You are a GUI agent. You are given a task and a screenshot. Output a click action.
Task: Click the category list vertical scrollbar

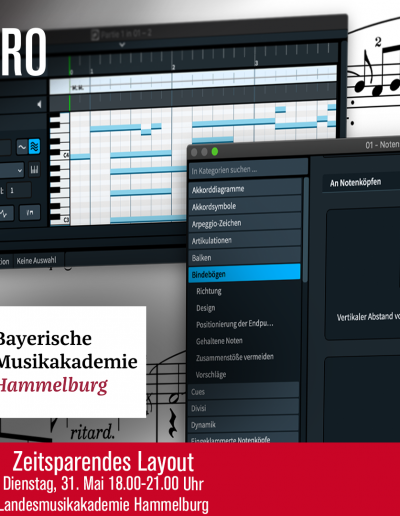tap(306, 230)
